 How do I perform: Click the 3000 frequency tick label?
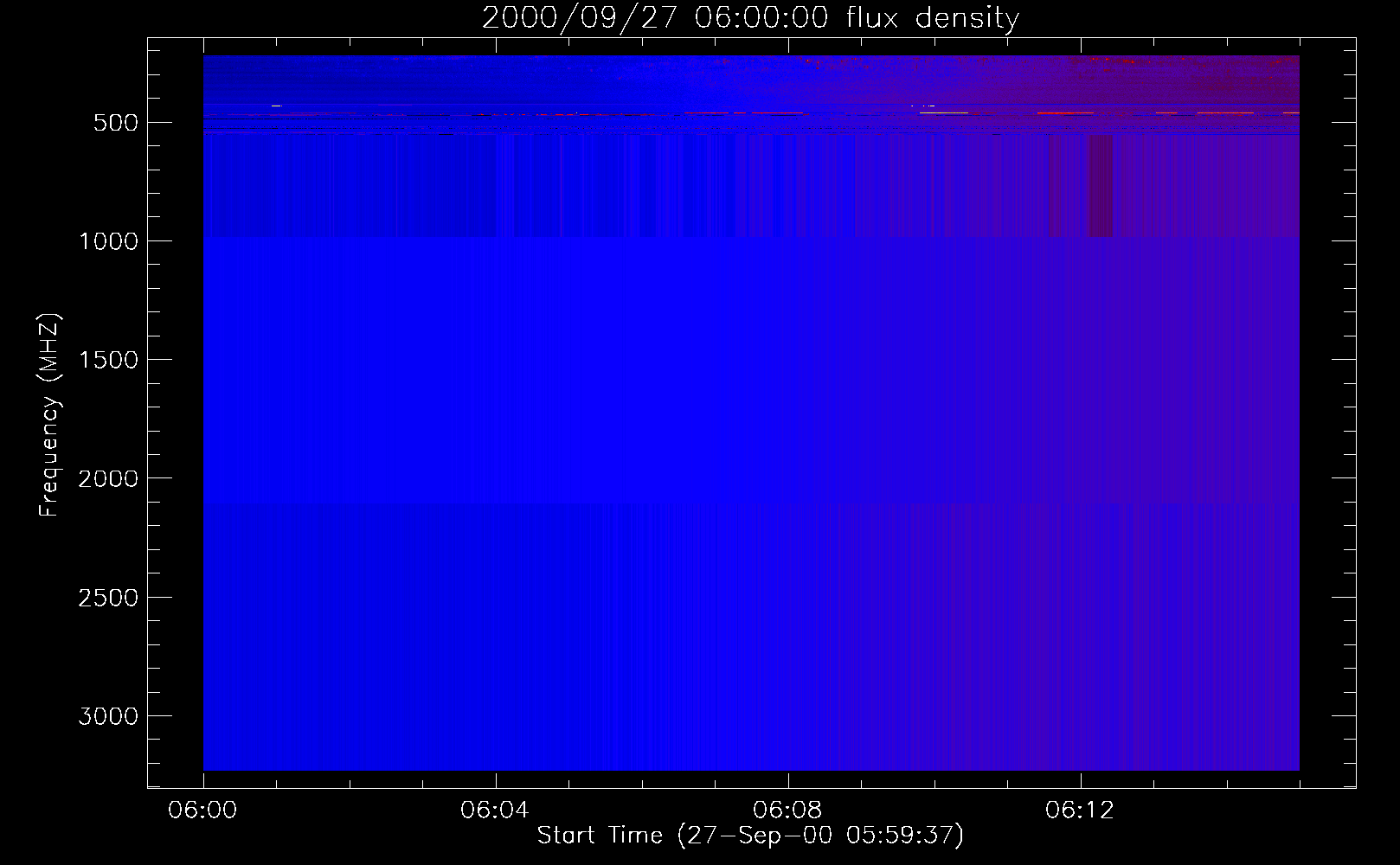click(108, 716)
